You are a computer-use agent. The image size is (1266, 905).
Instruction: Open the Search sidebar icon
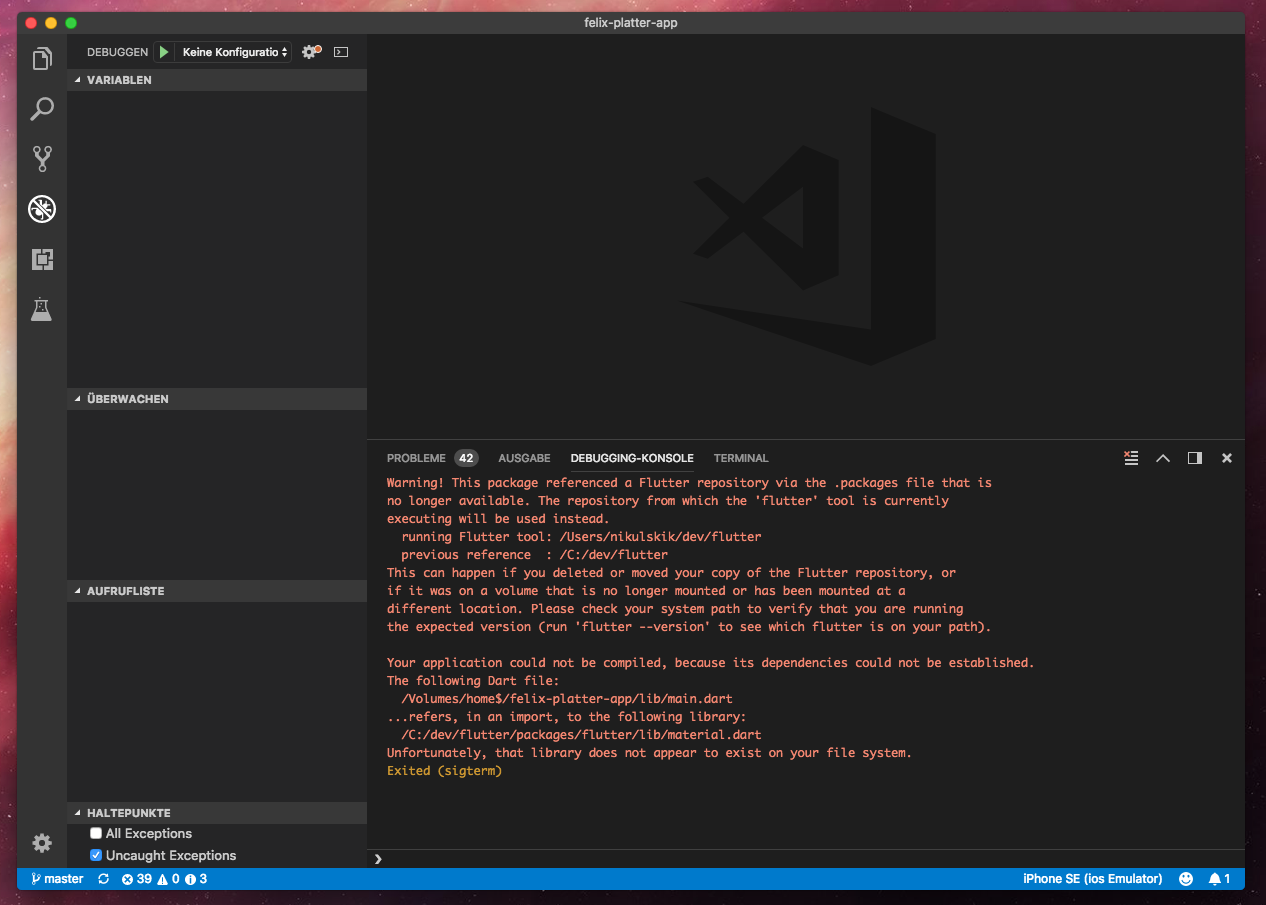point(41,109)
